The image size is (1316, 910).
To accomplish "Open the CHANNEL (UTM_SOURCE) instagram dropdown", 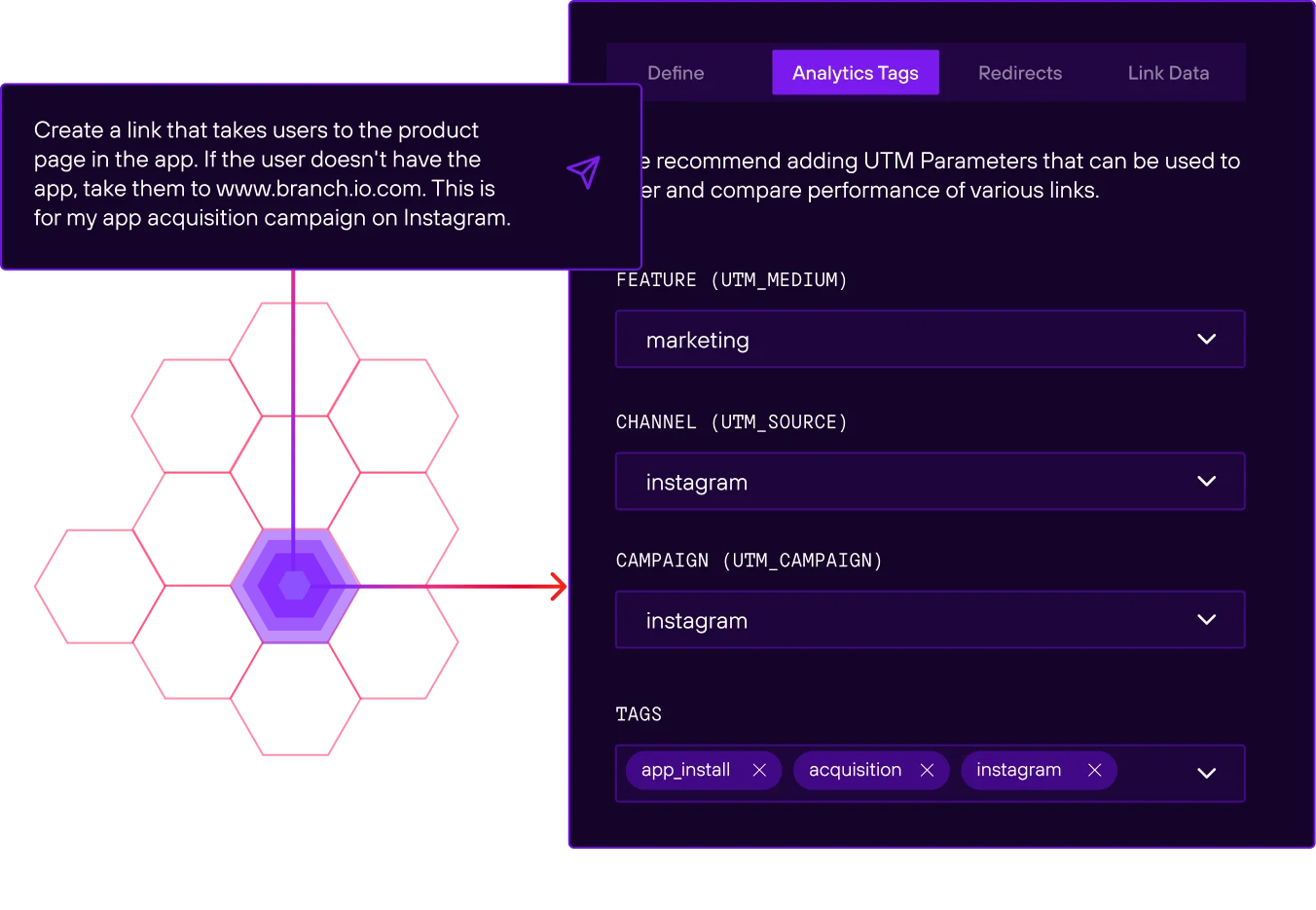I will click(1206, 481).
